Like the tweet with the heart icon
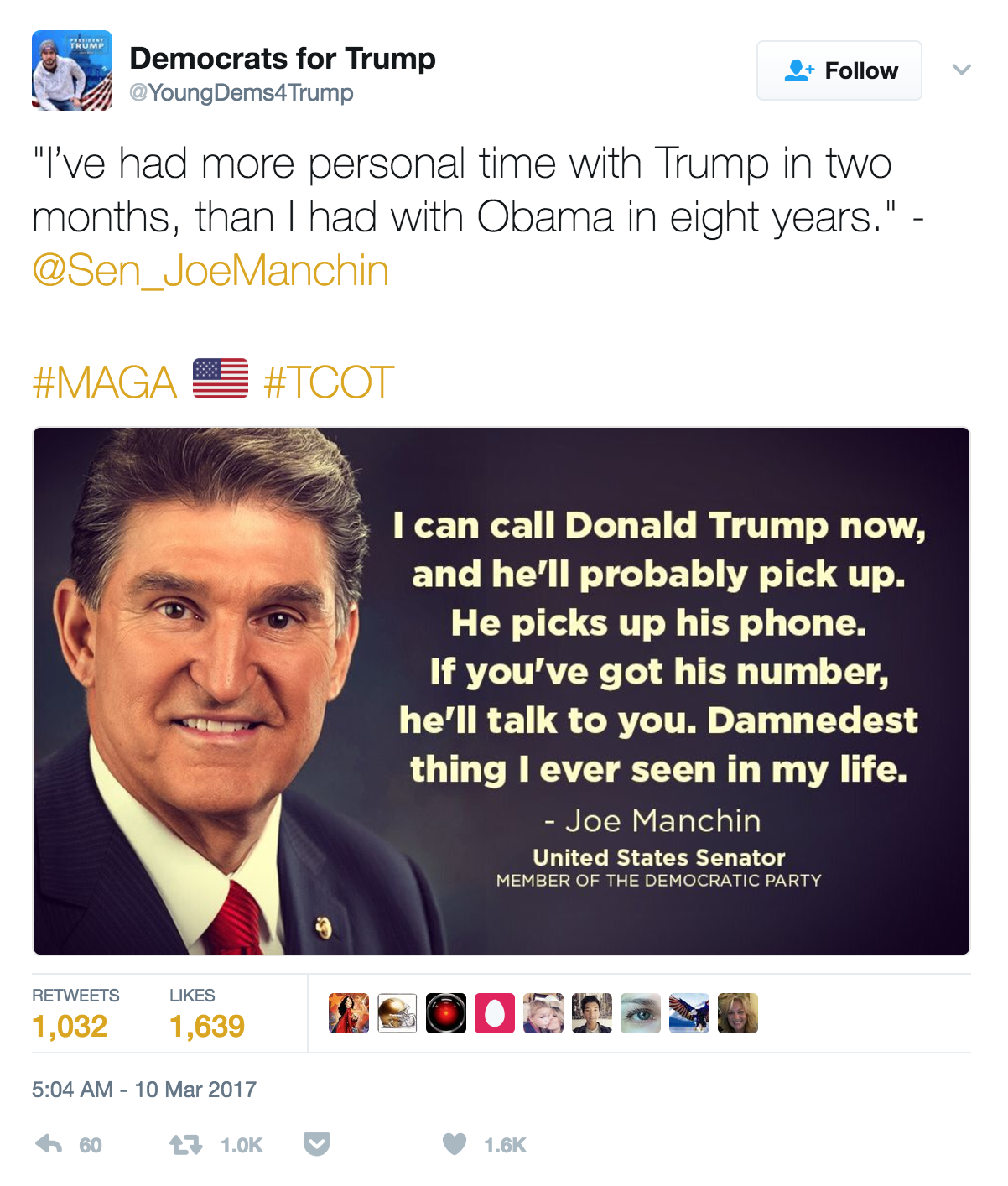The height and width of the screenshot is (1186, 1008). (x=454, y=1144)
